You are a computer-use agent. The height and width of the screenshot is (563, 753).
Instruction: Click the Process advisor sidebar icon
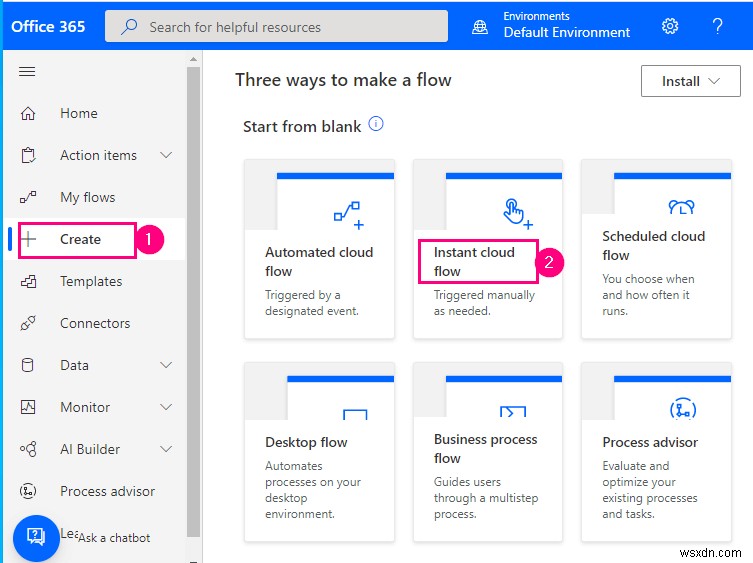pos(28,491)
